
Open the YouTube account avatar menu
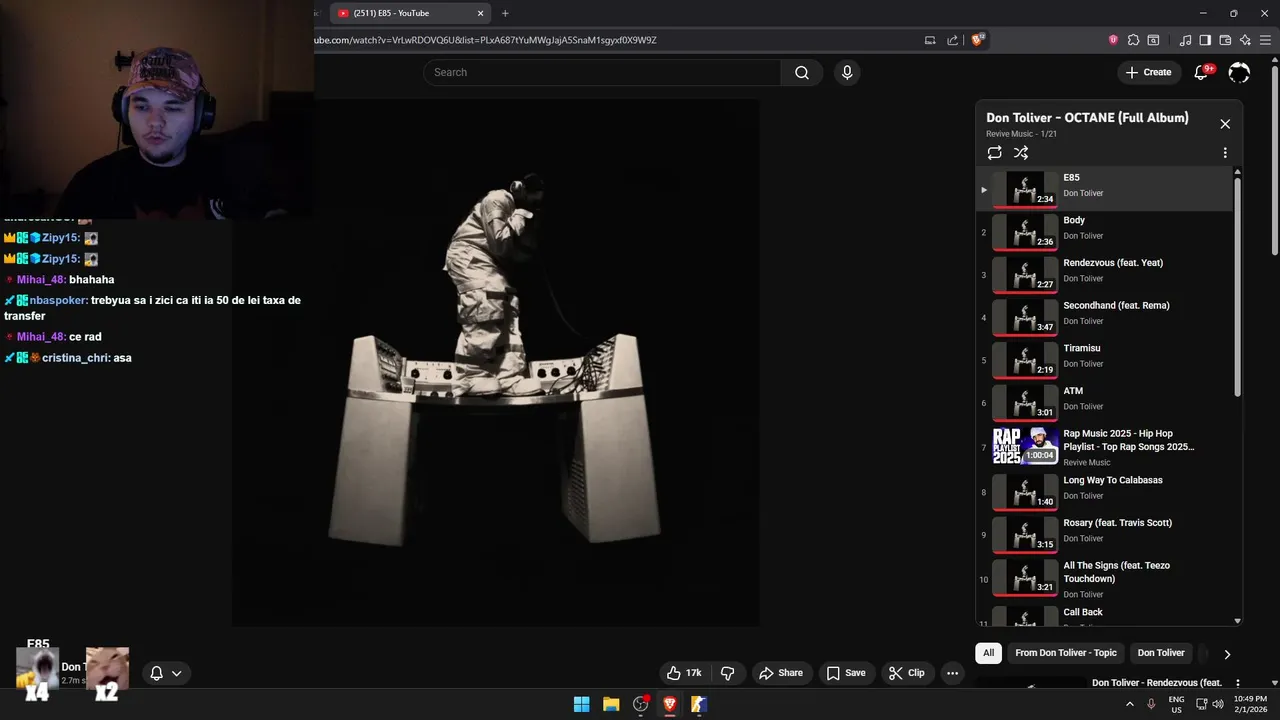tap(1239, 72)
